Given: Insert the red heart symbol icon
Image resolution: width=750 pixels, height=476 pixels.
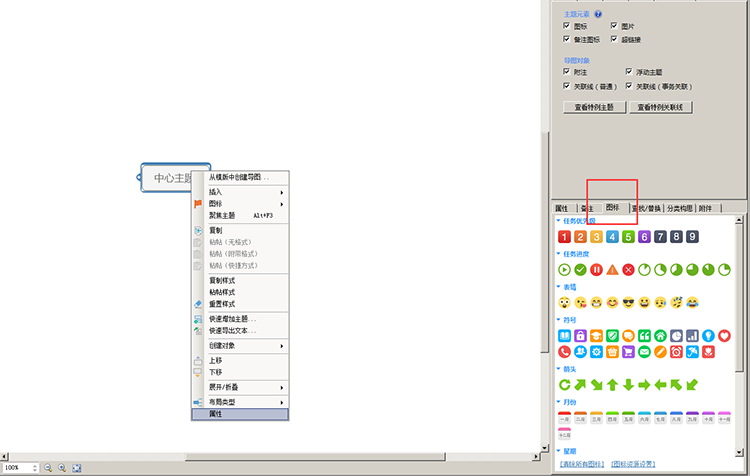Looking at the screenshot, I should 725,335.
